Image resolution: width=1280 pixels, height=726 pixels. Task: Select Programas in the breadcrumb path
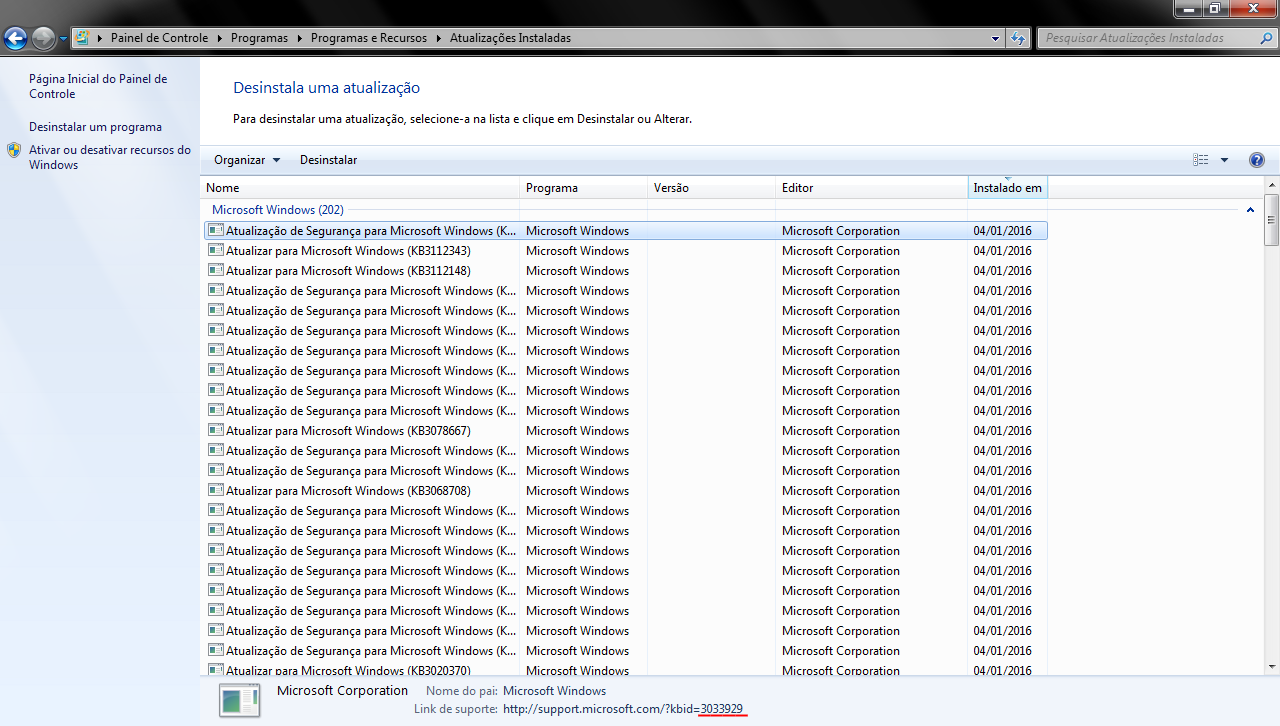coord(259,38)
